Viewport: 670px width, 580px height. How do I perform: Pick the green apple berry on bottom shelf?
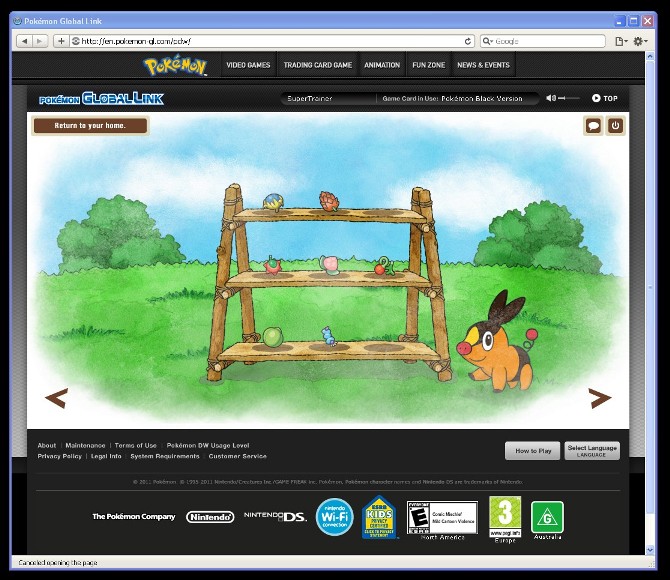273,336
